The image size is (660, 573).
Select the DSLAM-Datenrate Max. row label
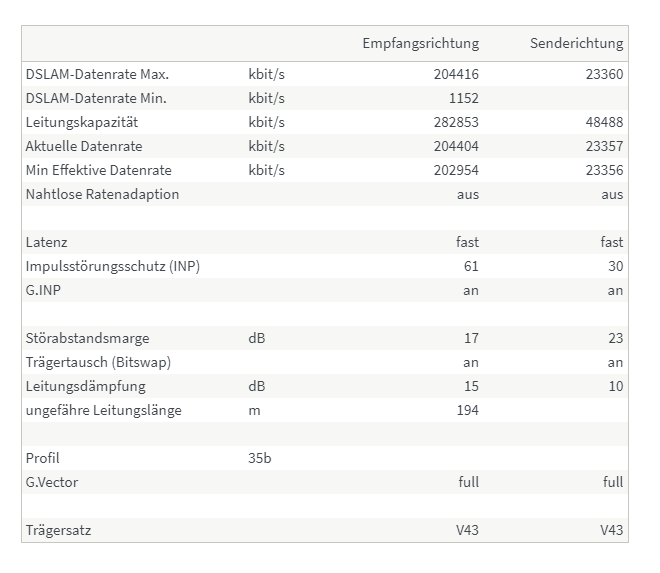tap(97, 75)
